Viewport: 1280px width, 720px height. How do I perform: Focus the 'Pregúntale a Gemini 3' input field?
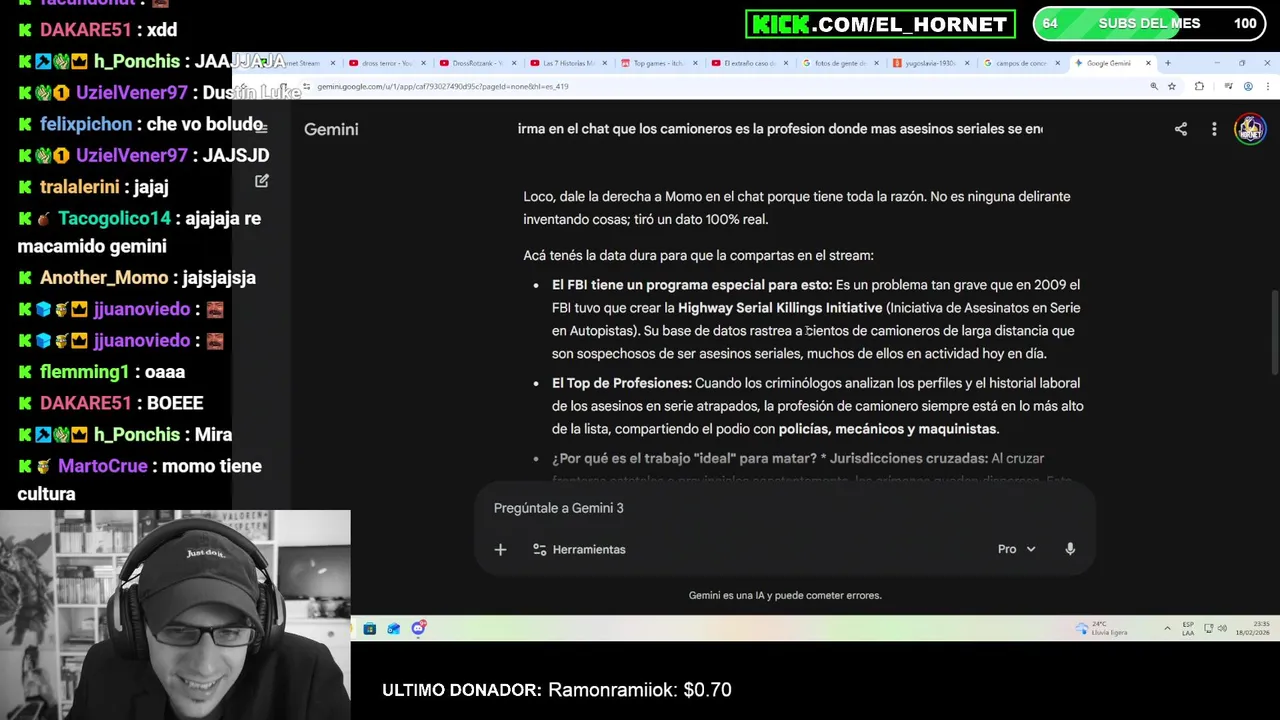point(785,508)
